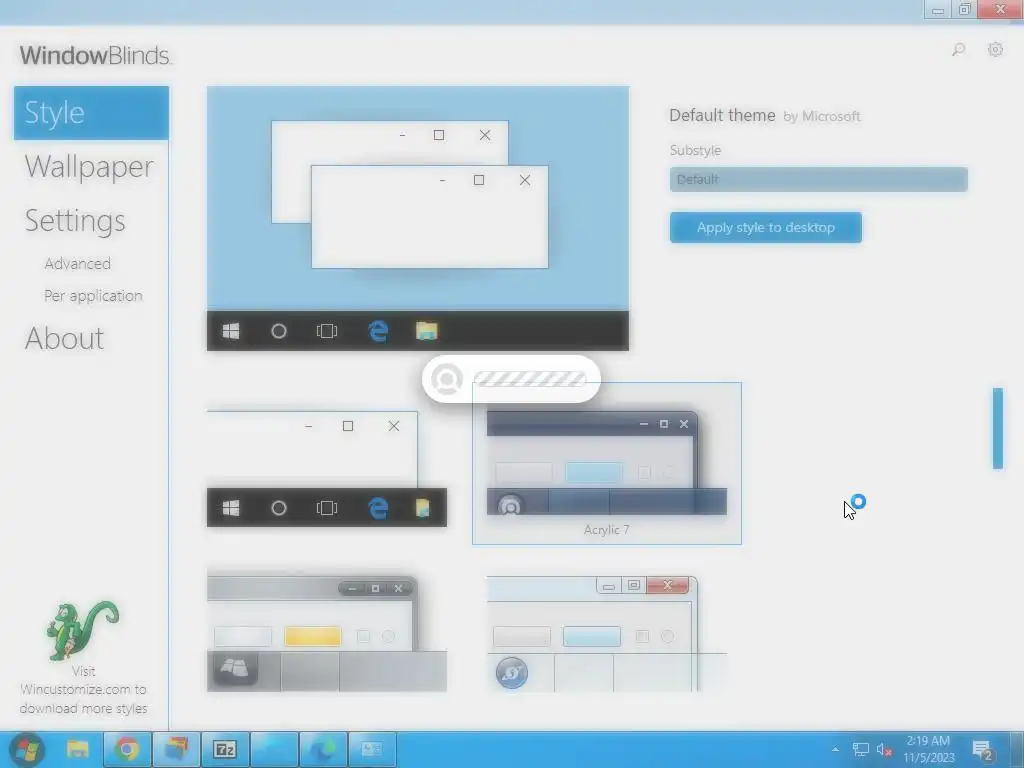The height and width of the screenshot is (768, 1024).
Task: Open the network tray icon
Action: pyautogui.click(x=861, y=750)
